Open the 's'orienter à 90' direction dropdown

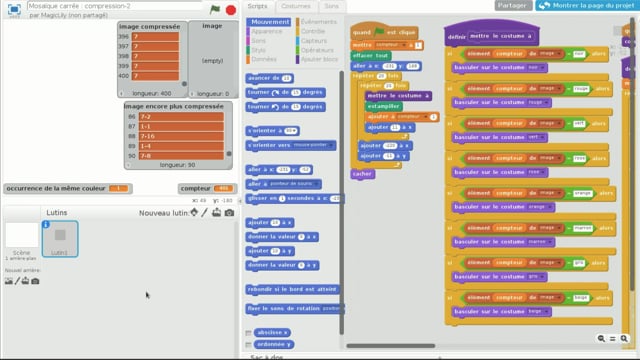(294, 131)
